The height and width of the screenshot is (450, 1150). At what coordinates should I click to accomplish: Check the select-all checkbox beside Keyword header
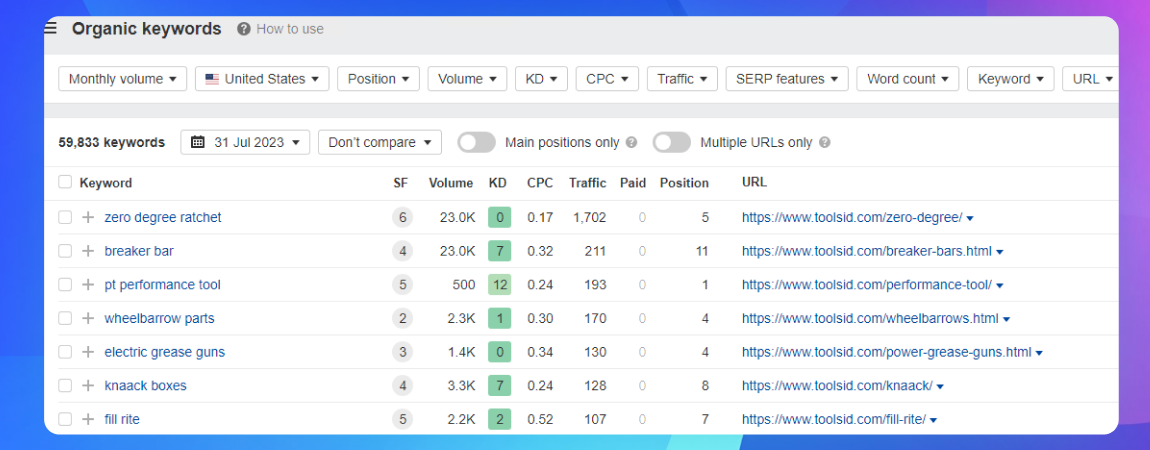(65, 182)
